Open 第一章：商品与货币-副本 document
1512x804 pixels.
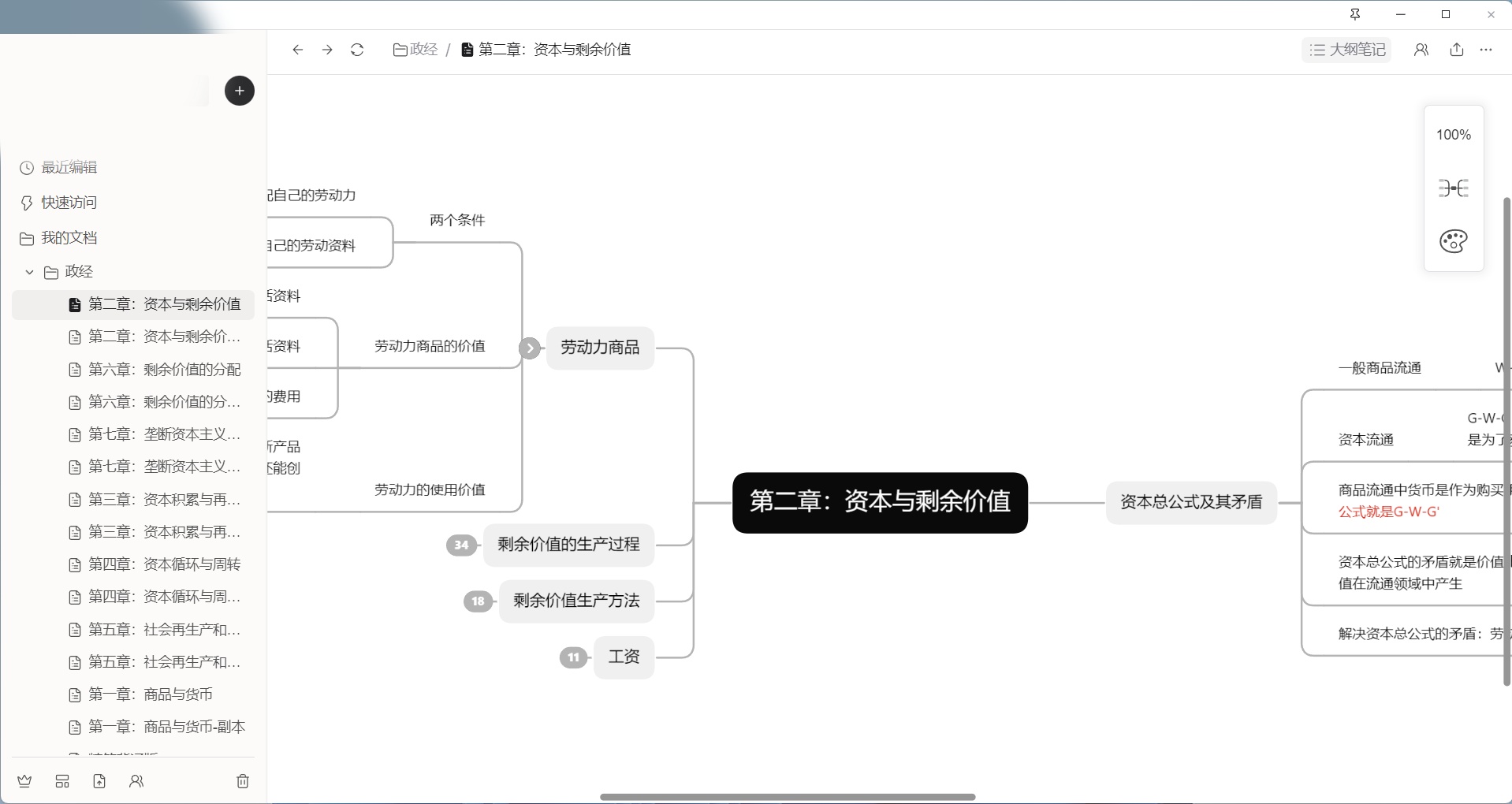coord(166,727)
